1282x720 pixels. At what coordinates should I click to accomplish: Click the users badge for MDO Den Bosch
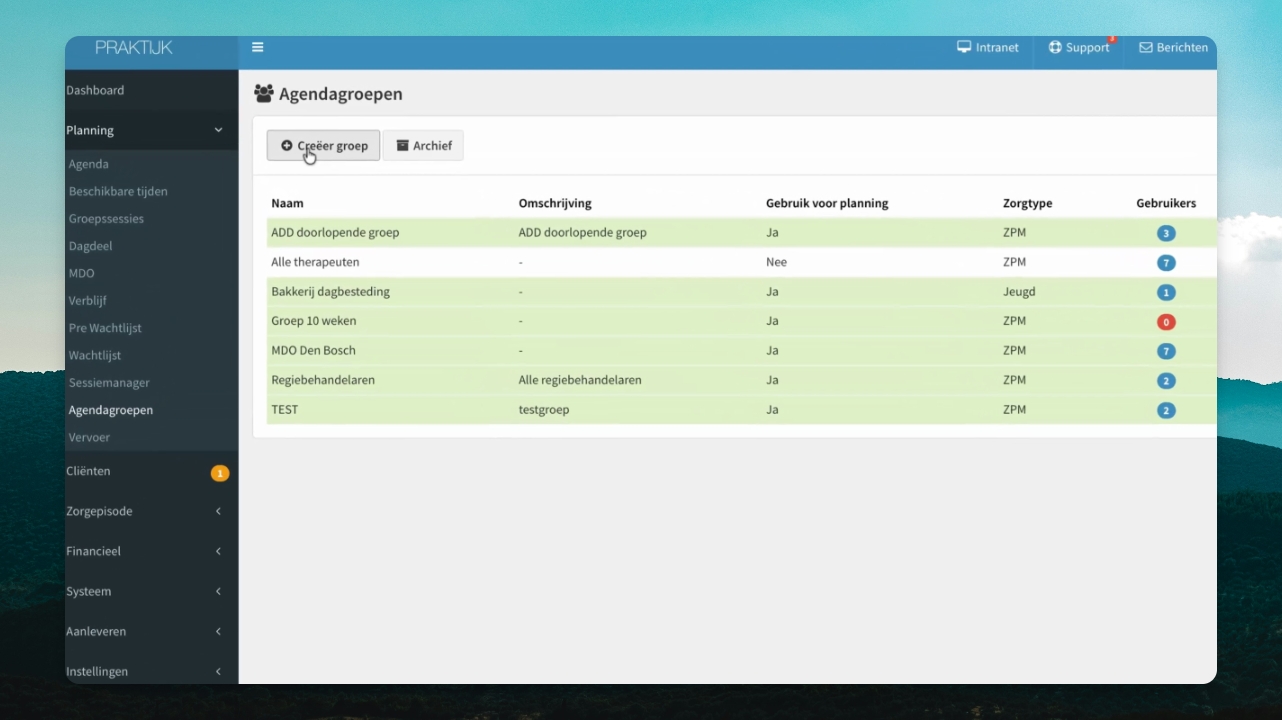click(x=1166, y=351)
